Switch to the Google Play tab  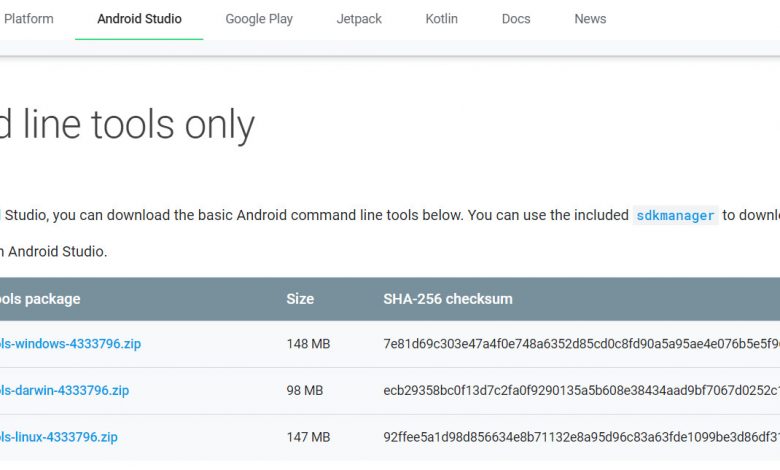point(259,19)
